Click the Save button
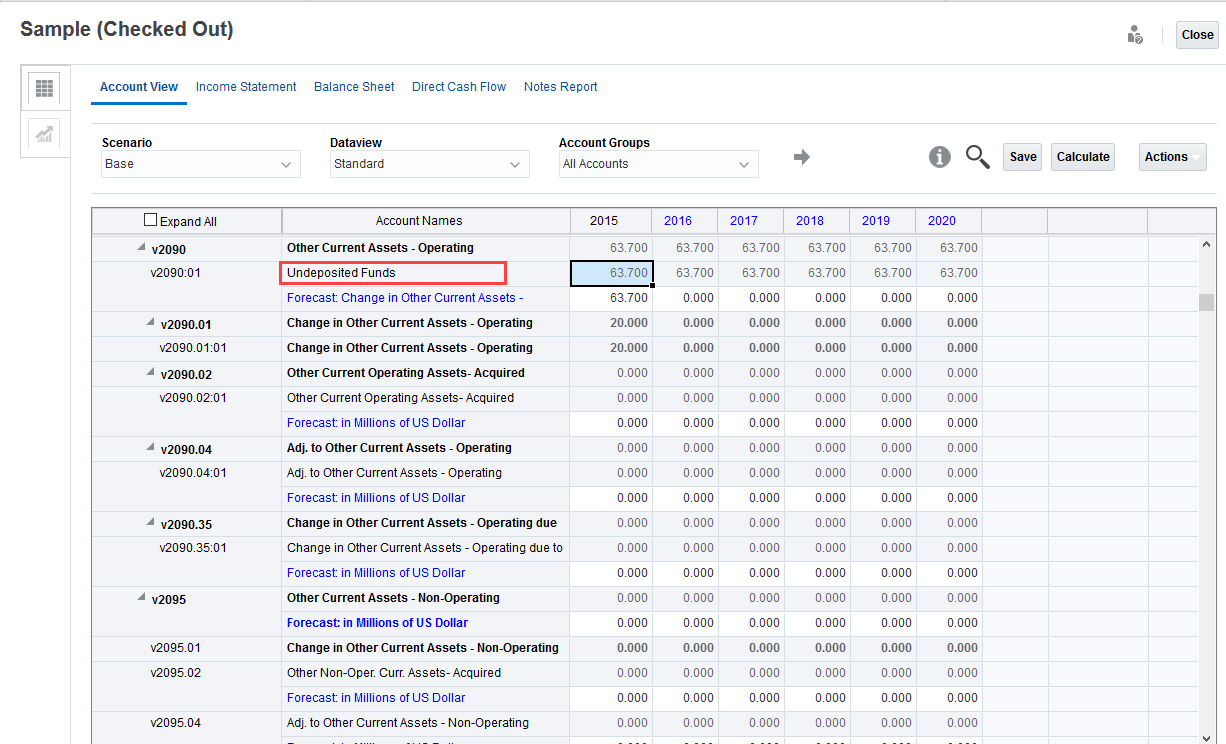Image resolution: width=1226 pixels, height=744 pixels. pos(1022,157)
